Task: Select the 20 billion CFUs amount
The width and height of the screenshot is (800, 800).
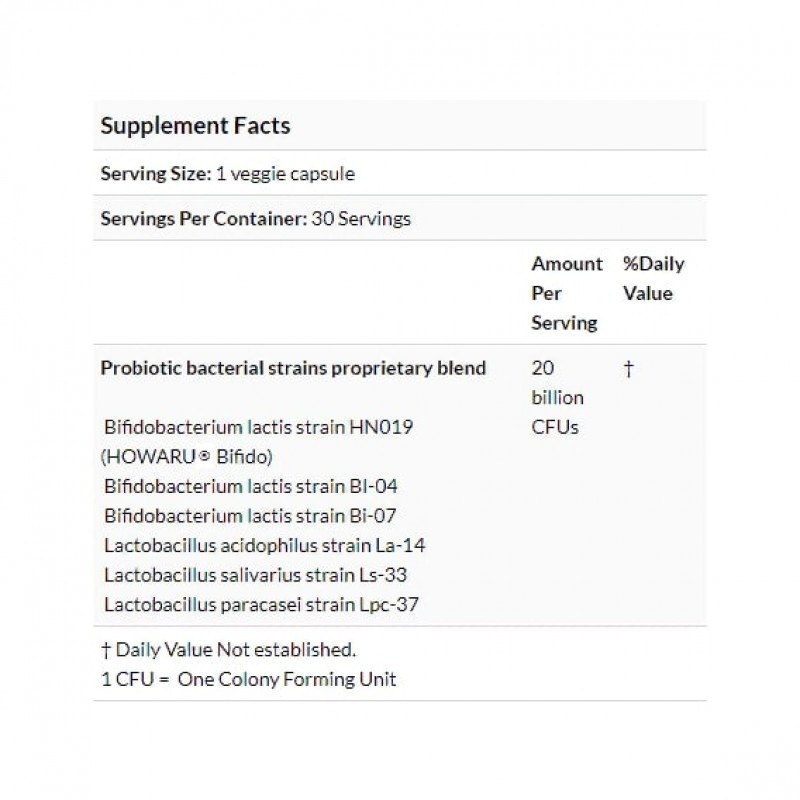Action: [x=557, y=397]
